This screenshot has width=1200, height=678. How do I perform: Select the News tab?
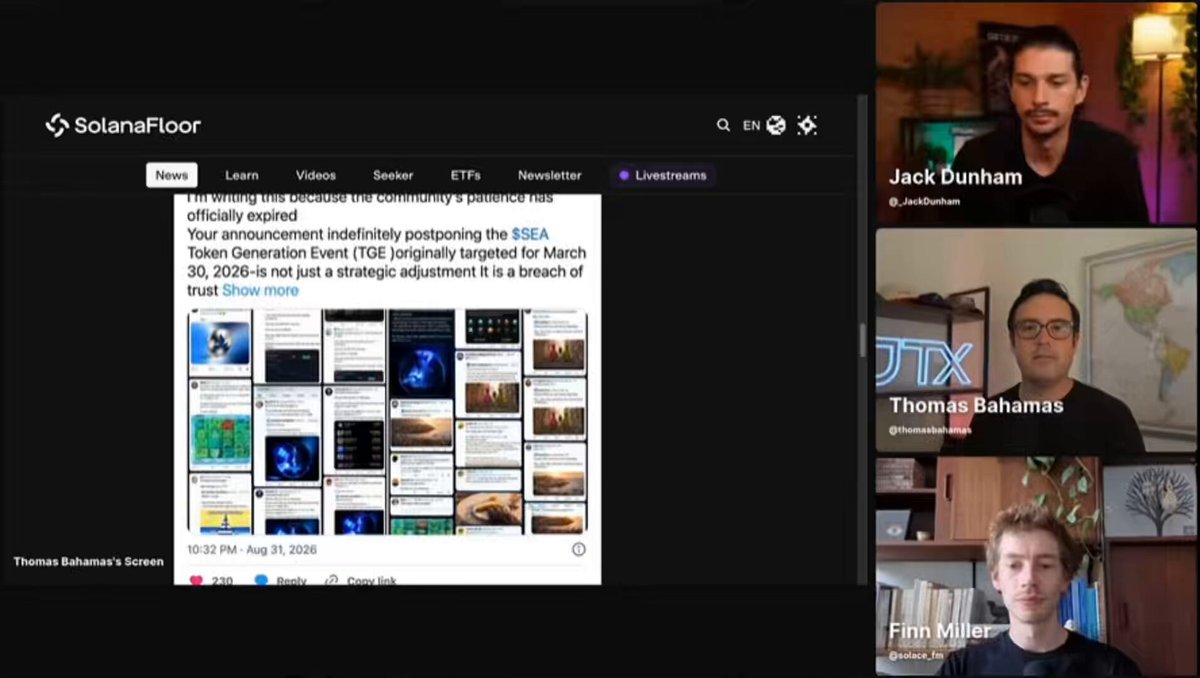coord(172,175)
